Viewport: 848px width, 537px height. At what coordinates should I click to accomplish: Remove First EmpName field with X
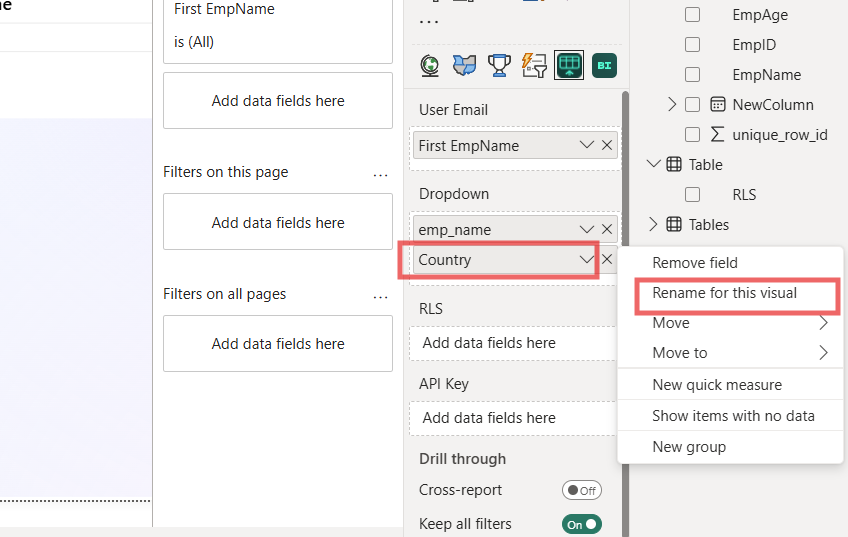click(x=607, y=145)
